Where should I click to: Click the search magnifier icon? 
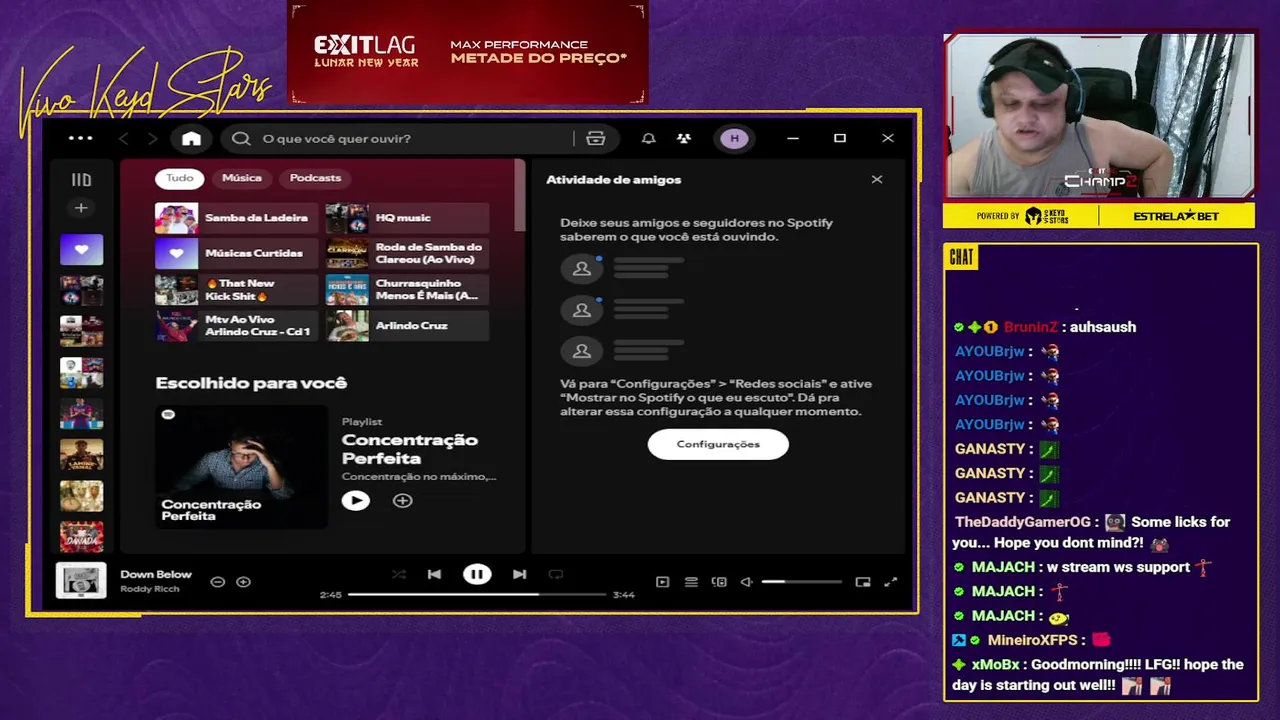tap(241, 138)
